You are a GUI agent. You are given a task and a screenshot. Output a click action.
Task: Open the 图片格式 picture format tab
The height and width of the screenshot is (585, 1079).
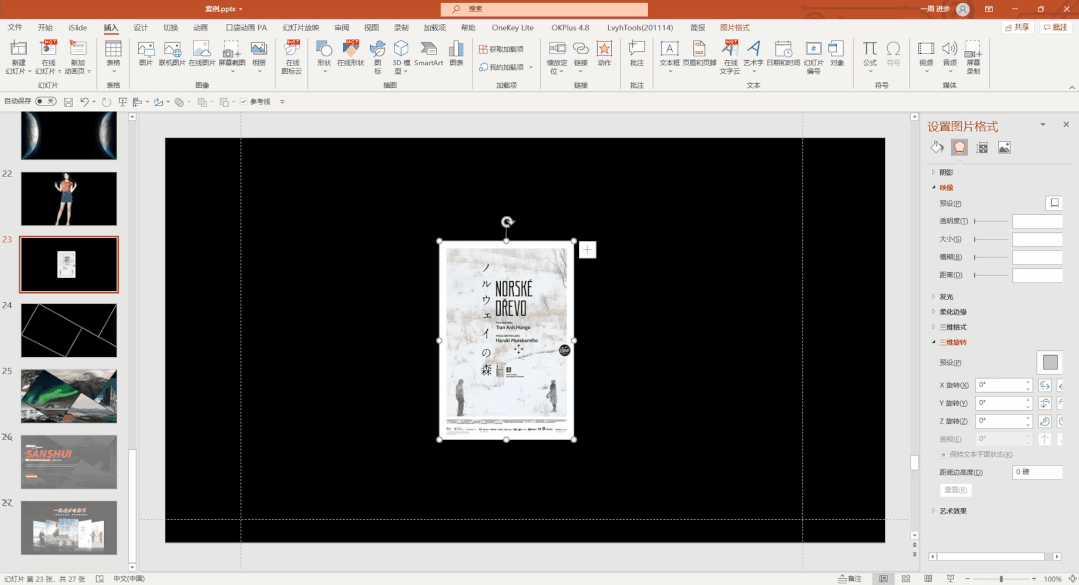734,28
